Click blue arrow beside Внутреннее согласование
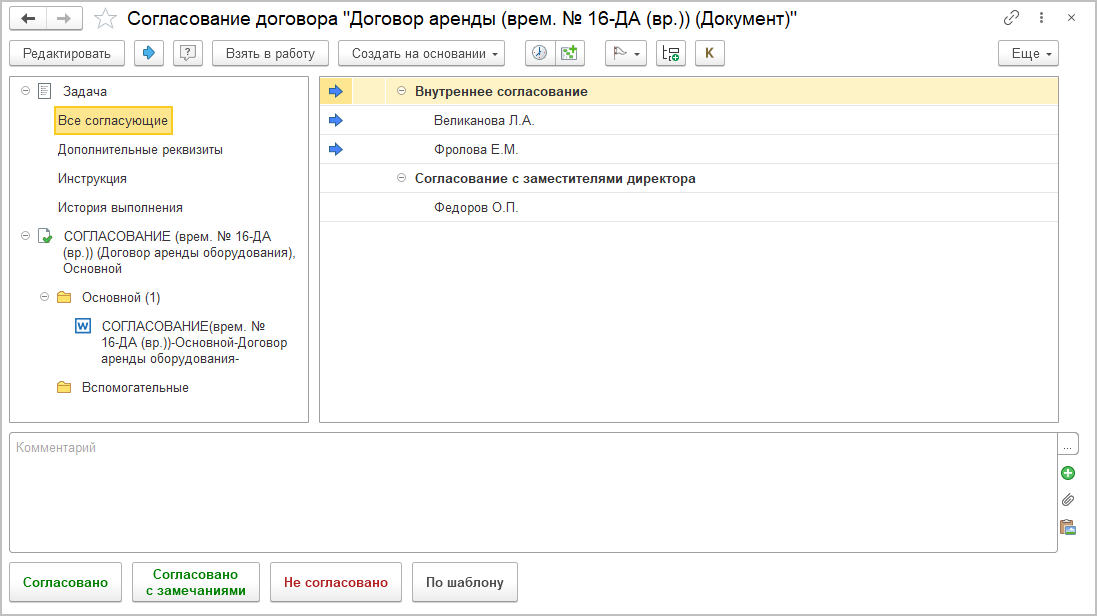The width and height of the screenshot is (1097, 616). (x=336, y=91)
